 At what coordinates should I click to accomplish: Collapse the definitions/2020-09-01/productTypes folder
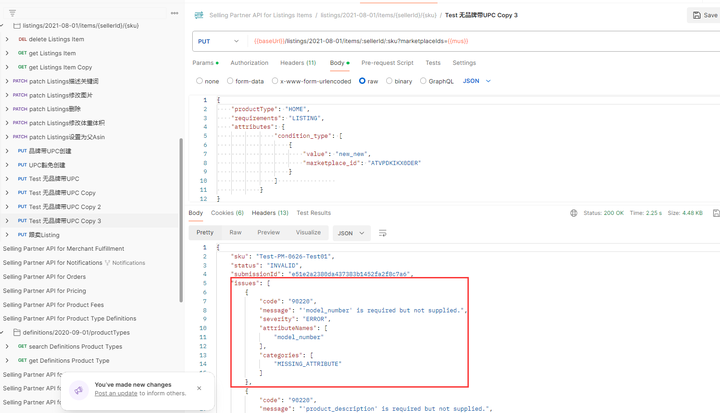tap(2, 333)
